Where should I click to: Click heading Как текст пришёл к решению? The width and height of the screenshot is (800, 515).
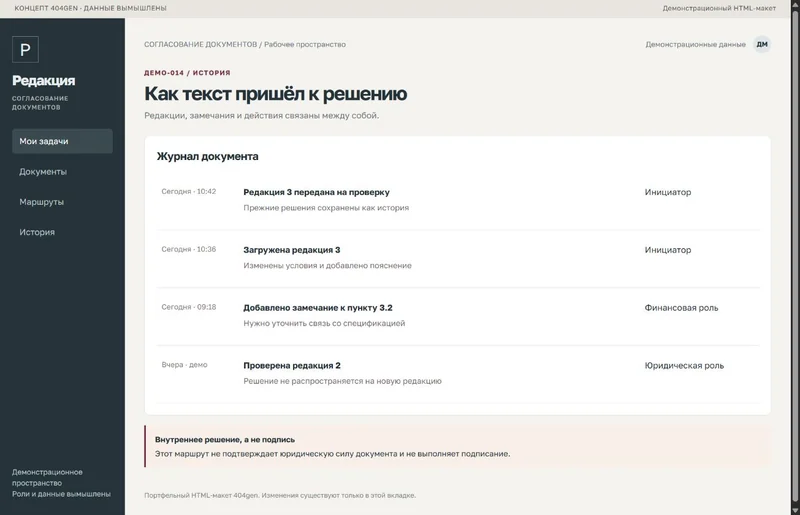point(276,94)
